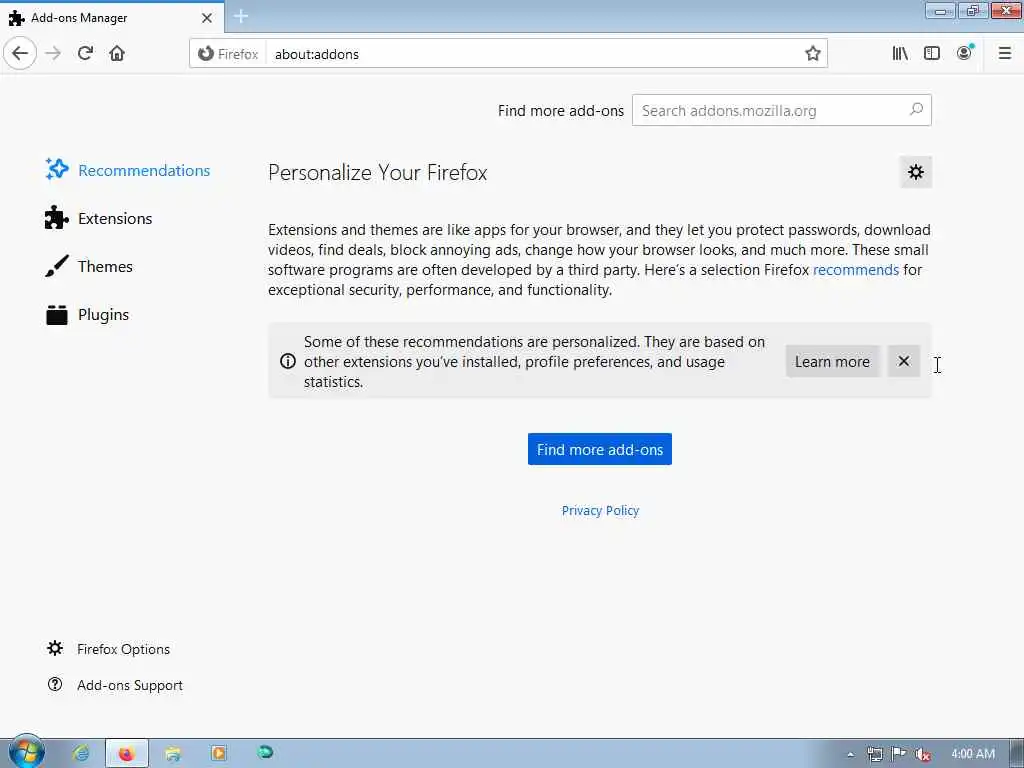Open Windows Explorer from taskbar
The image size is (1024, 768).
[173, 753]
